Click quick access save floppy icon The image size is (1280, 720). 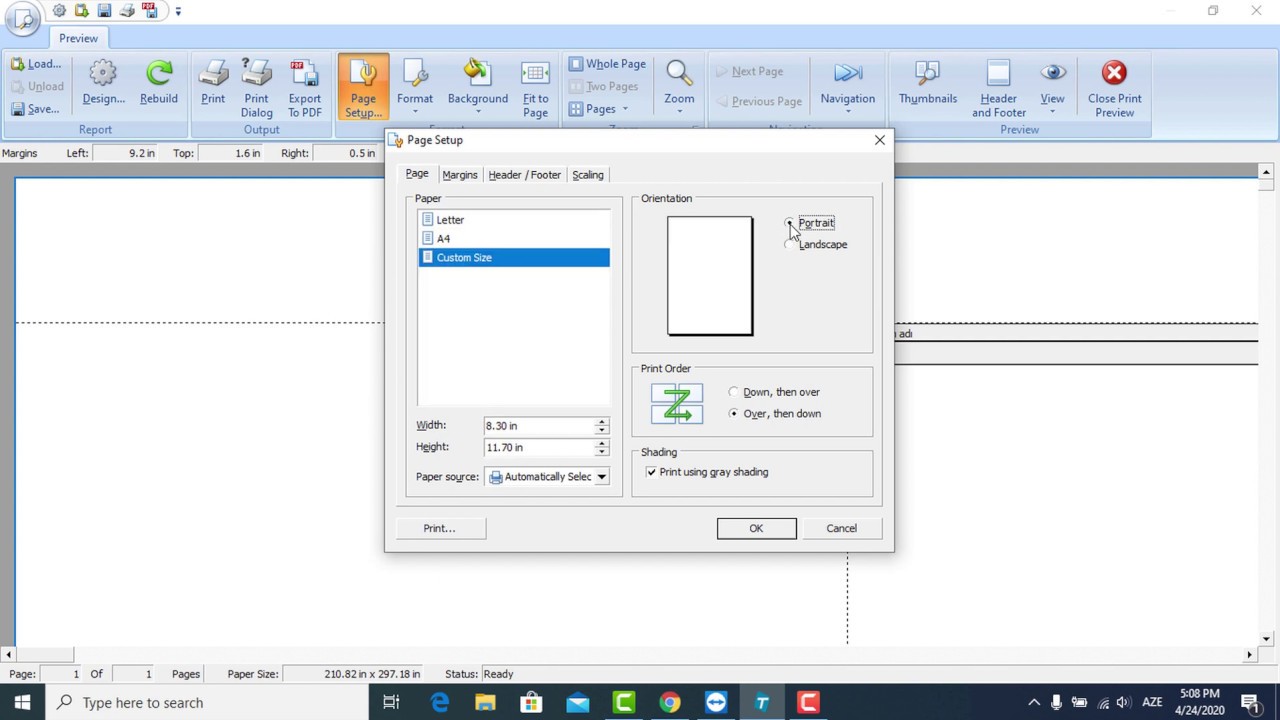[x=104, y=11]
